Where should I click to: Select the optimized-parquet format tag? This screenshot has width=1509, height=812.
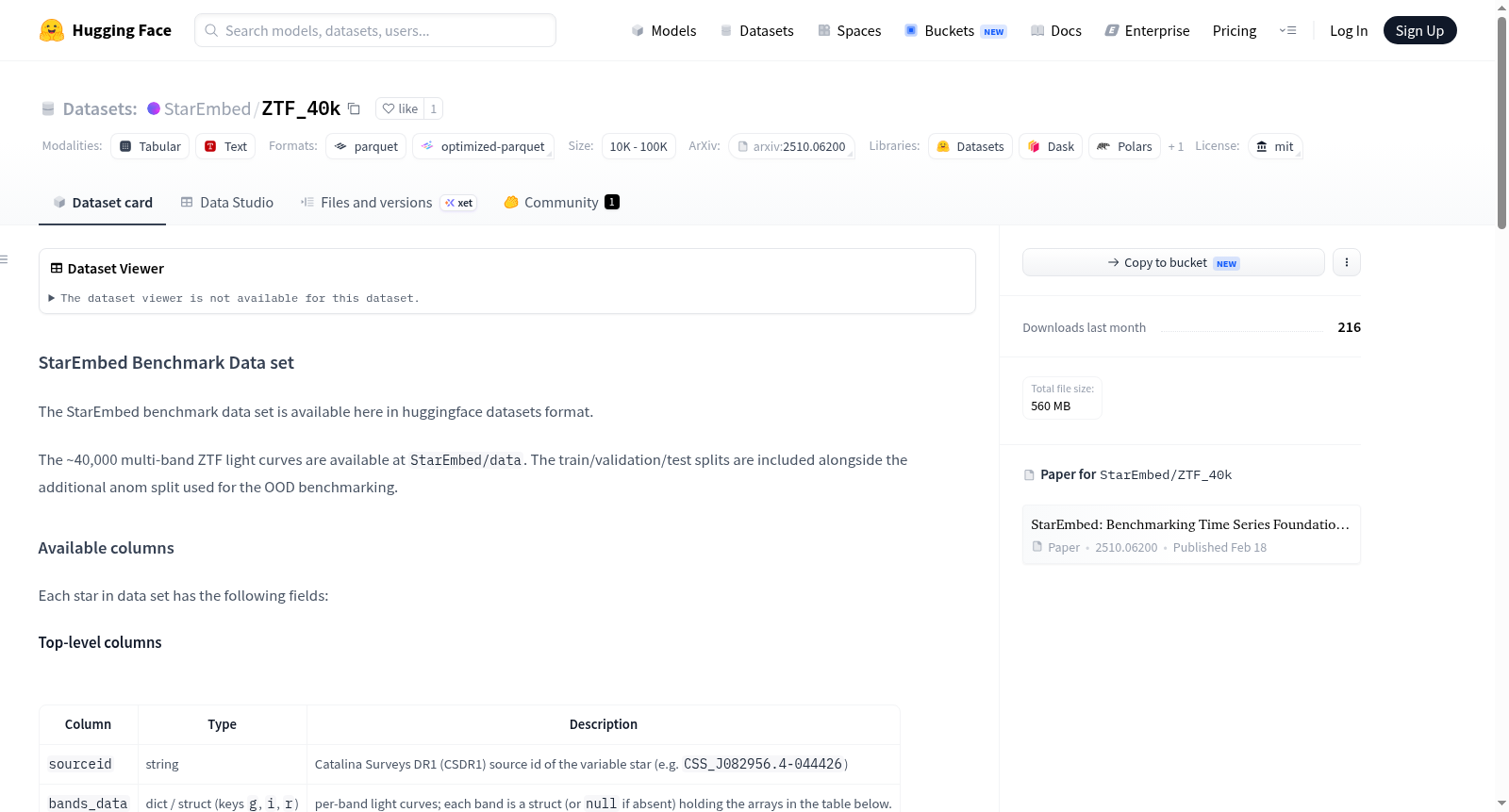pos(483,146)
